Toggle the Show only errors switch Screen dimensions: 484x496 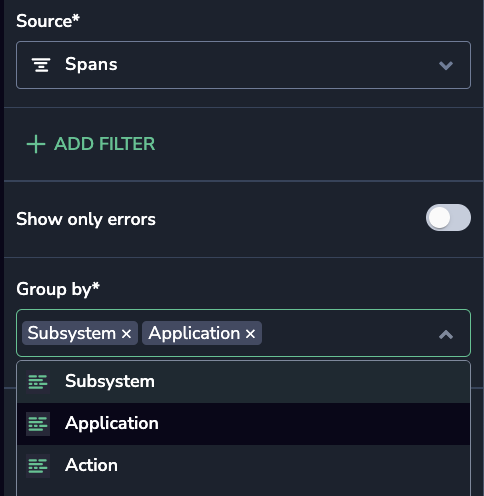click(448, 218)
